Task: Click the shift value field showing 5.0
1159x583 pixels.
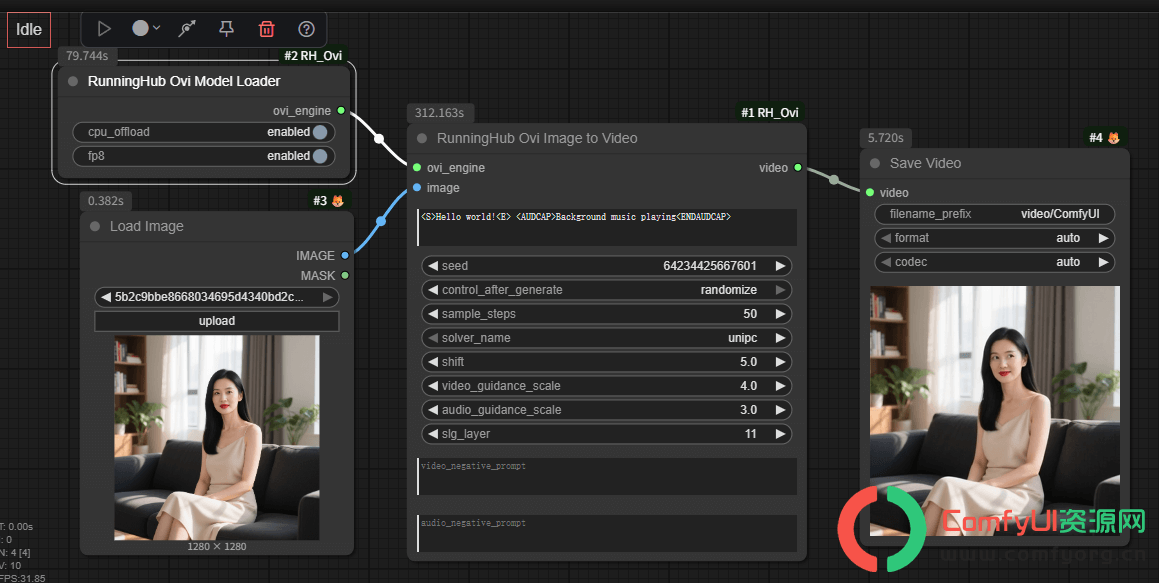Action: tap(607, 362)
